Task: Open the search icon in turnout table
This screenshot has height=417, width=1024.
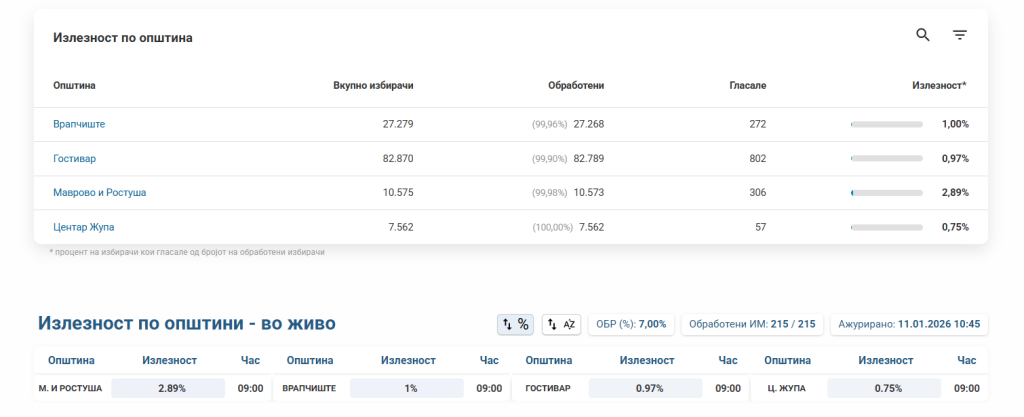Action: point(923,36)
